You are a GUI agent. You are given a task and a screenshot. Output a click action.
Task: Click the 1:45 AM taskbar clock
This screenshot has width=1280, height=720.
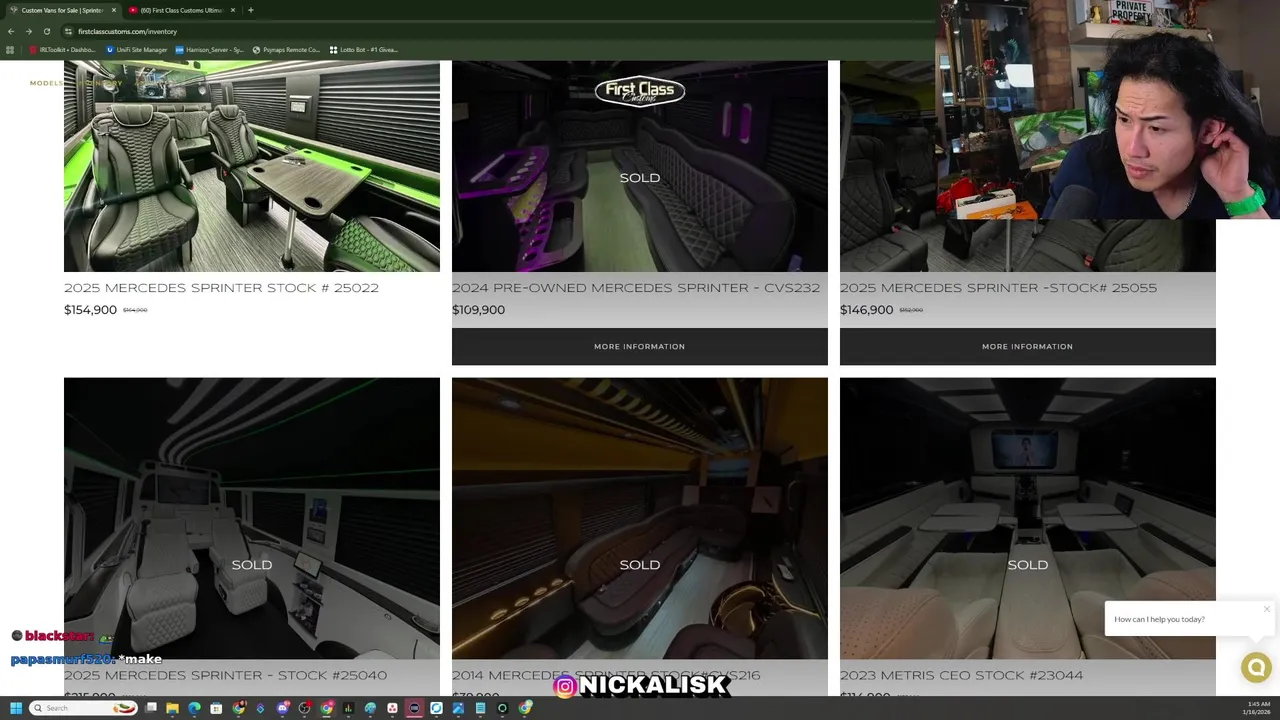click(x=1256, y=708)
